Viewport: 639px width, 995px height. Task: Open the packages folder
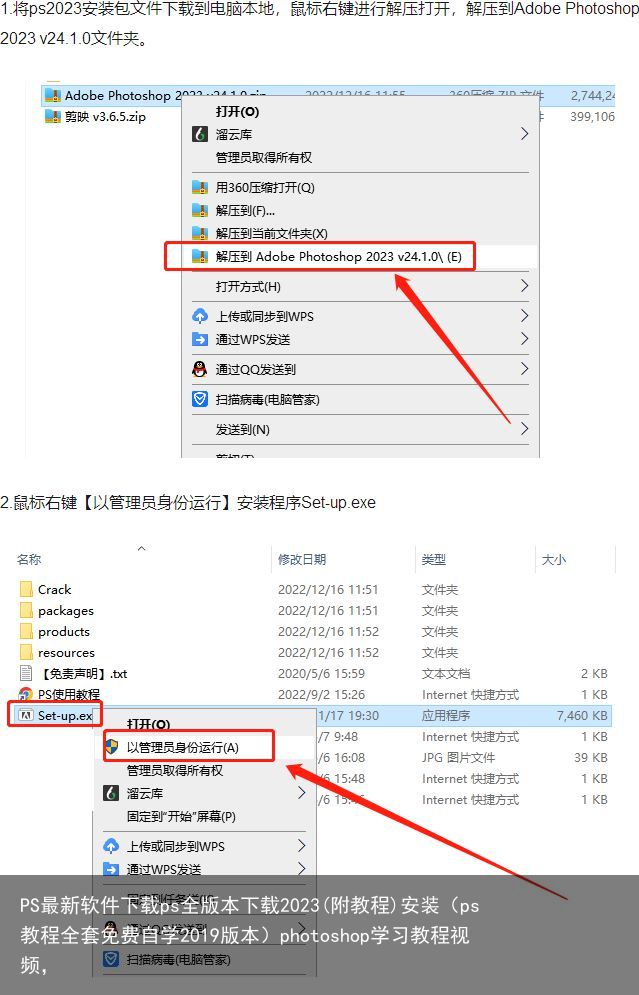point(65,610)
